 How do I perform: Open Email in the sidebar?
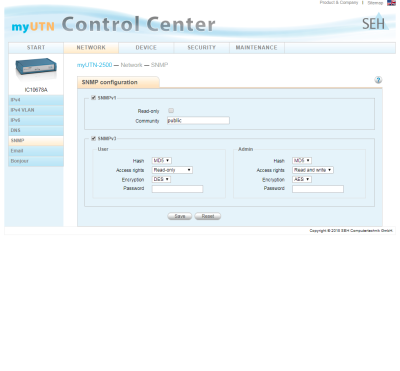(x=36, y=151)
